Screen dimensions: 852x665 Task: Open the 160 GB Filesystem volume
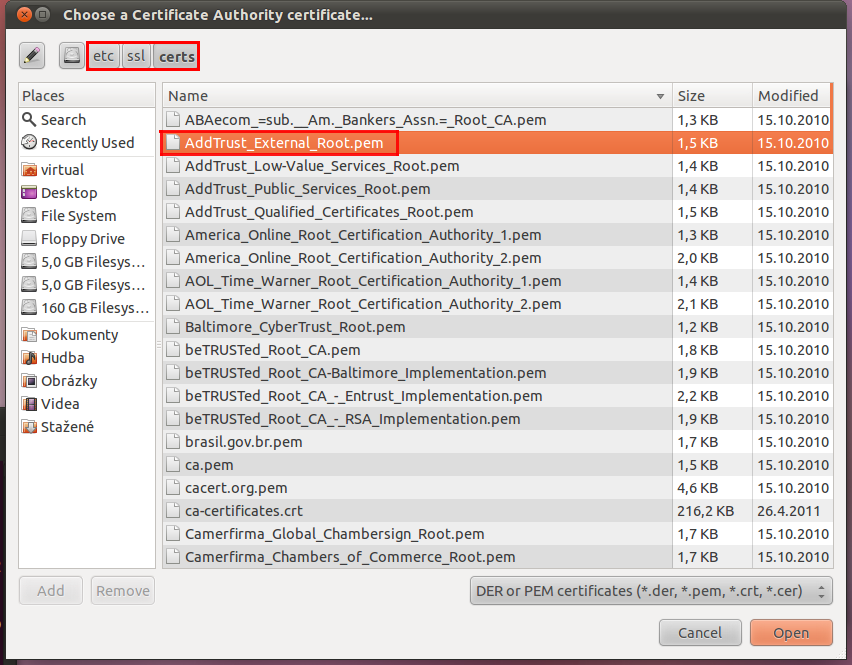[94, 308]
